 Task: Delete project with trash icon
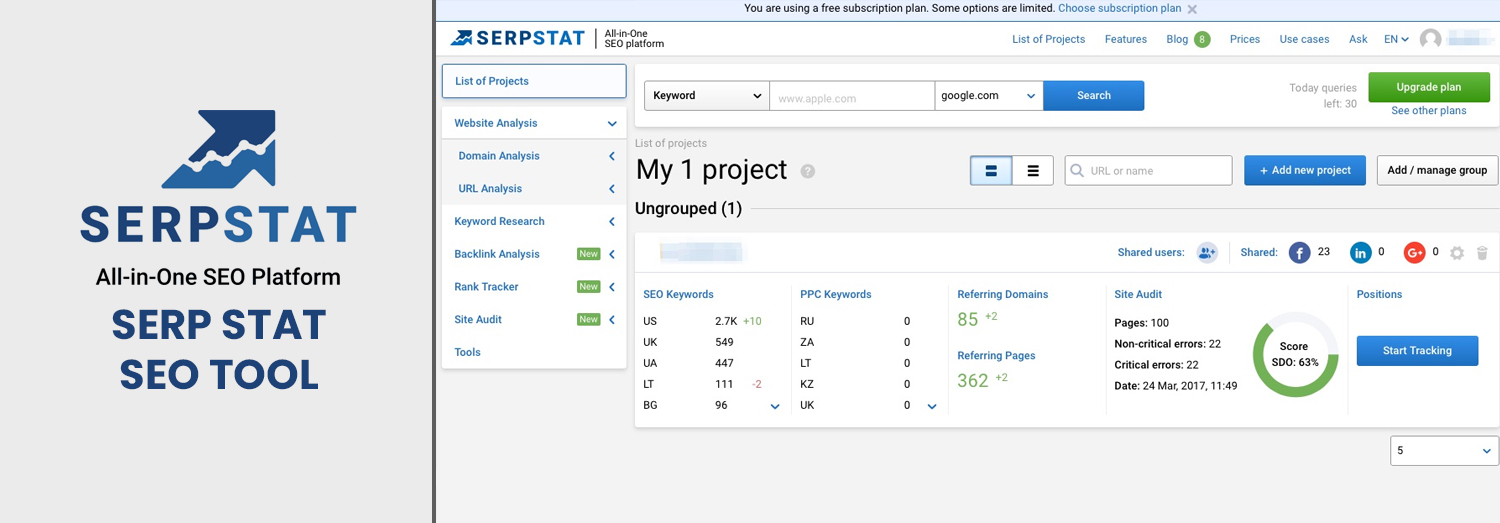[x=1482, y=253]
